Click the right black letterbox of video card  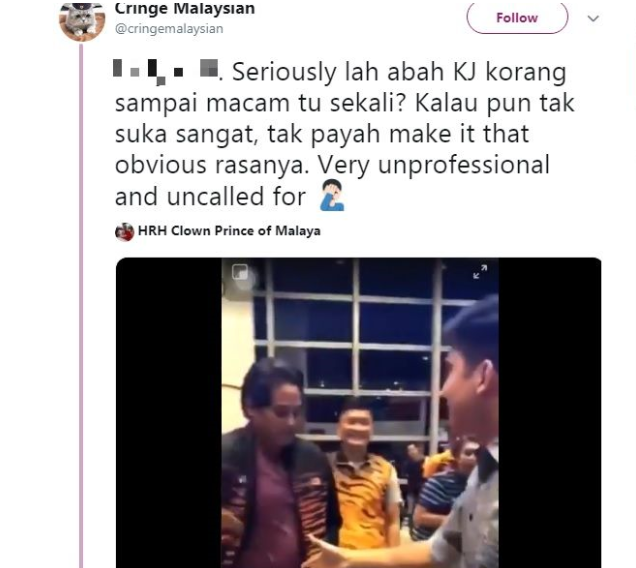tap(550, 413)
